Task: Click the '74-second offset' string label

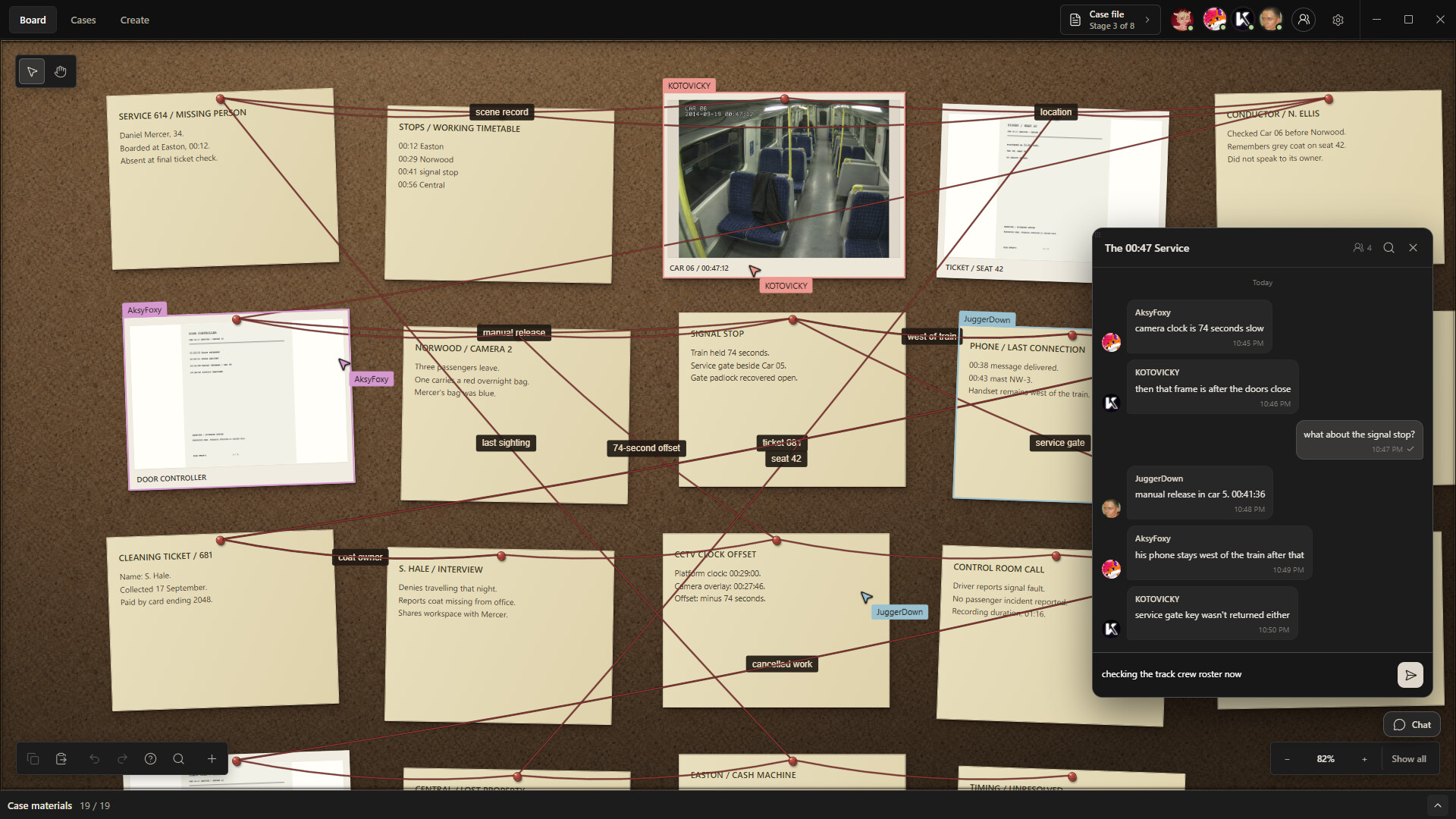Action: click(x=646, y=448)
